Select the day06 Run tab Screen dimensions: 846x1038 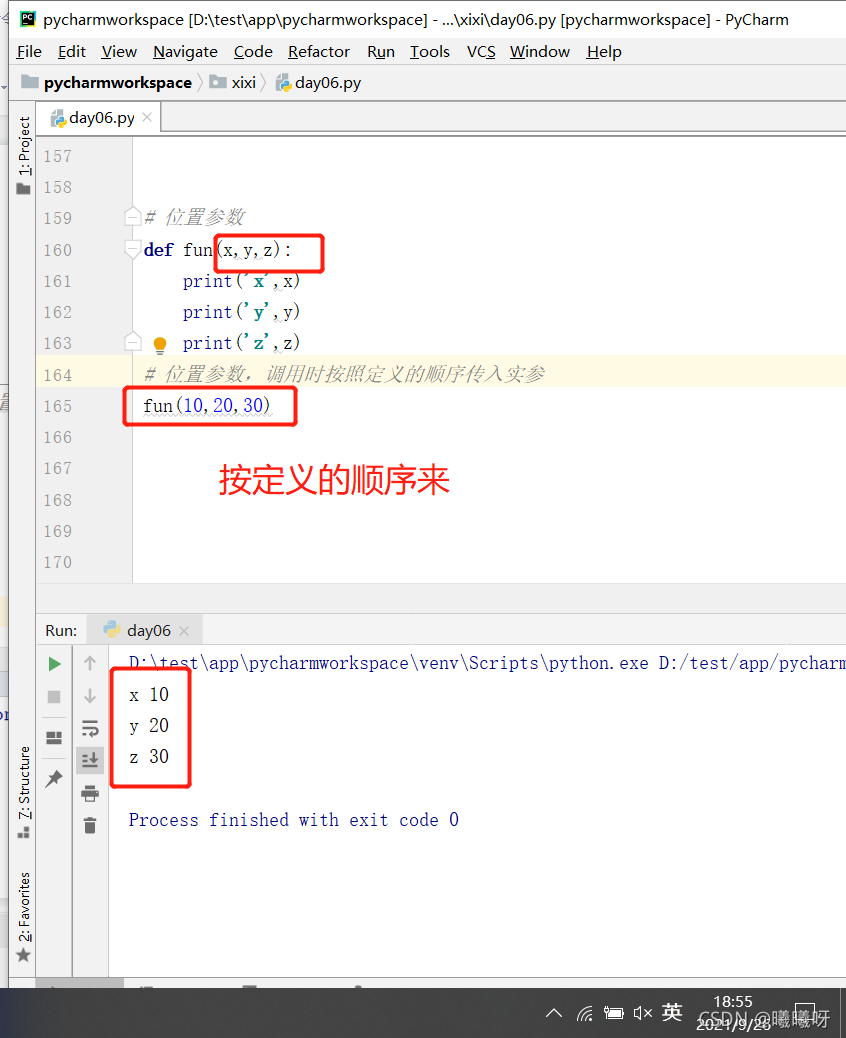145,630
